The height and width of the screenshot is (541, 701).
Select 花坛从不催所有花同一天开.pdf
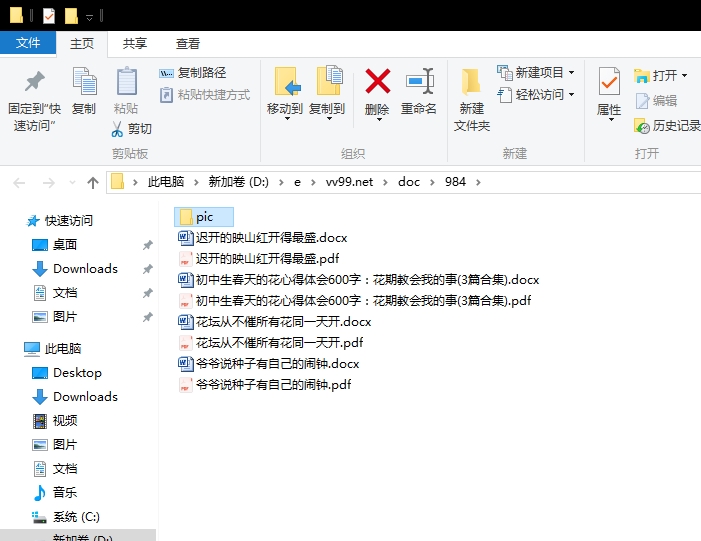point(270,342)
